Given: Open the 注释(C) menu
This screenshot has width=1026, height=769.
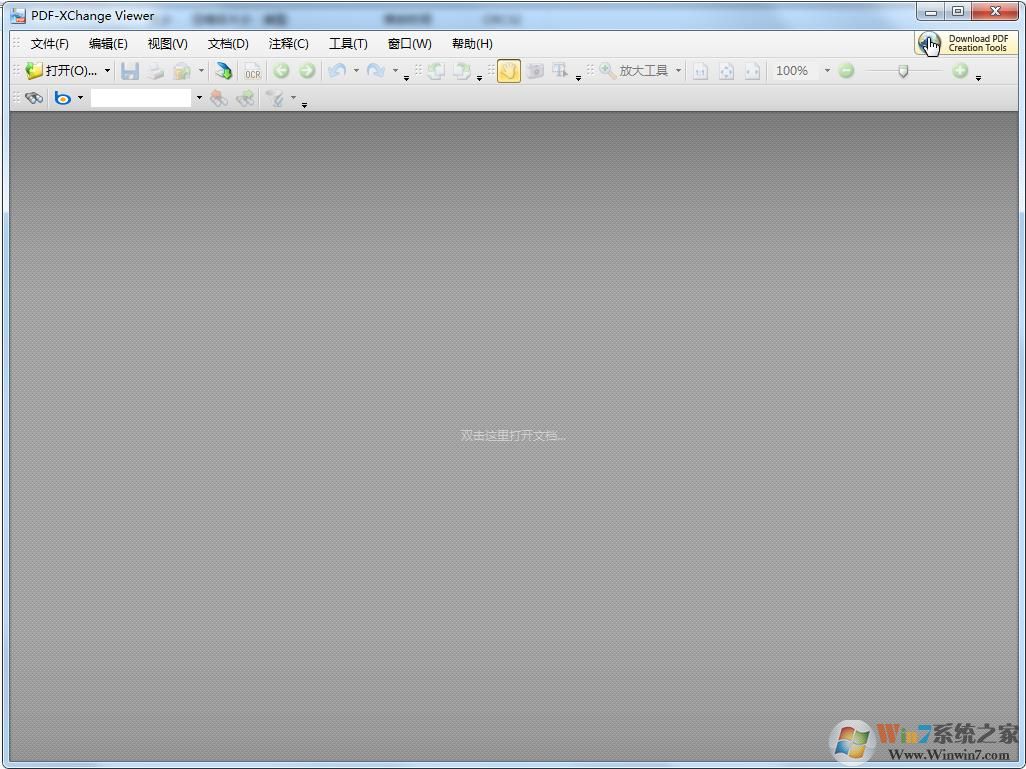Looking at the screenshot, I should point(288,43).
